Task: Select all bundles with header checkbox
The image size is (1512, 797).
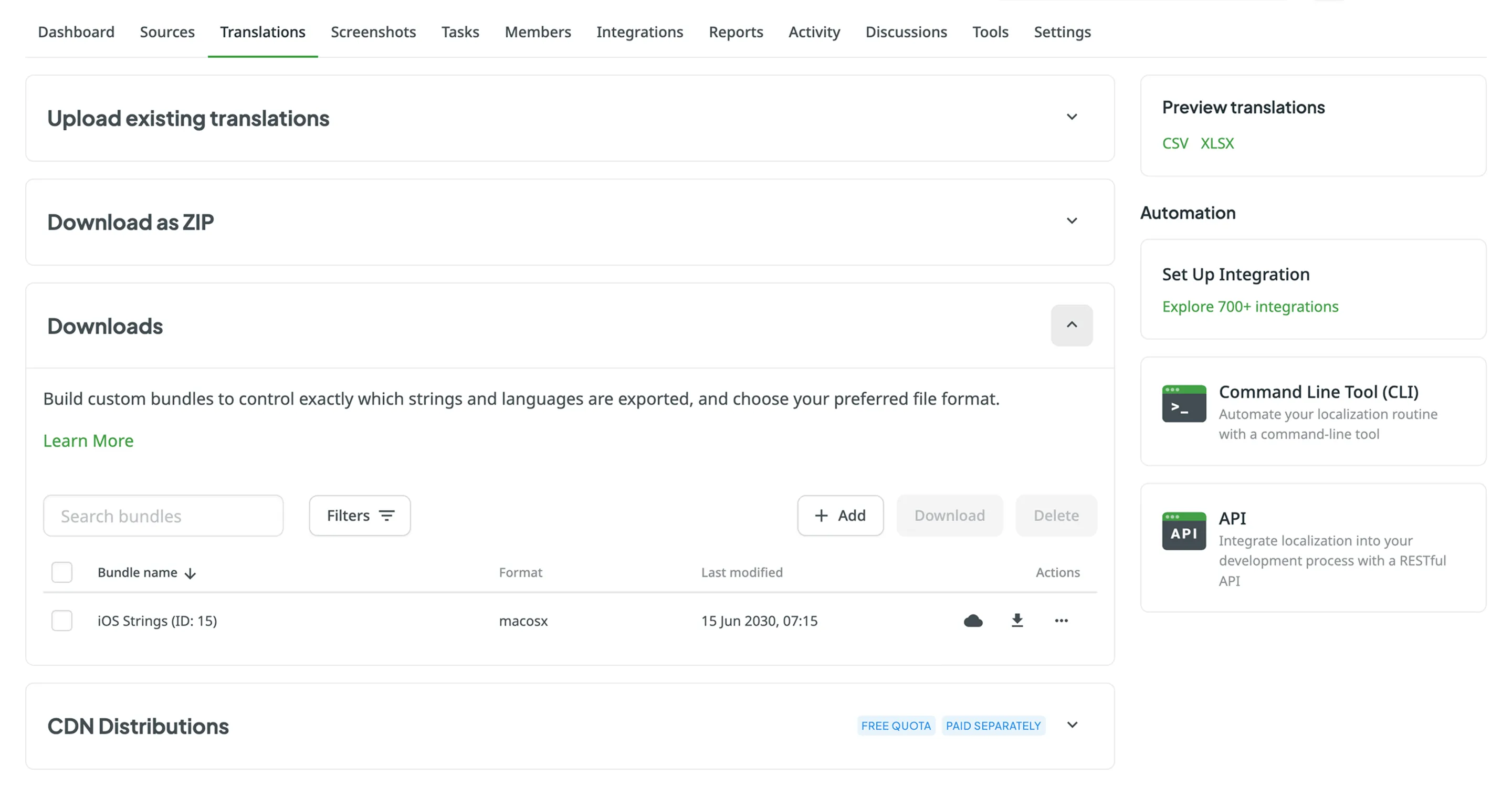Action: (x=61, y=572)
